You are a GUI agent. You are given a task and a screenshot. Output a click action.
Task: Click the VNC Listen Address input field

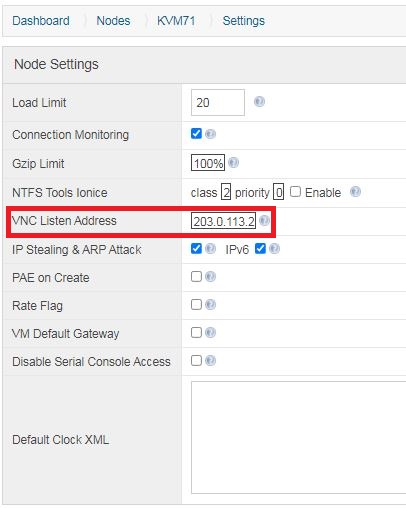coord(223,221)
